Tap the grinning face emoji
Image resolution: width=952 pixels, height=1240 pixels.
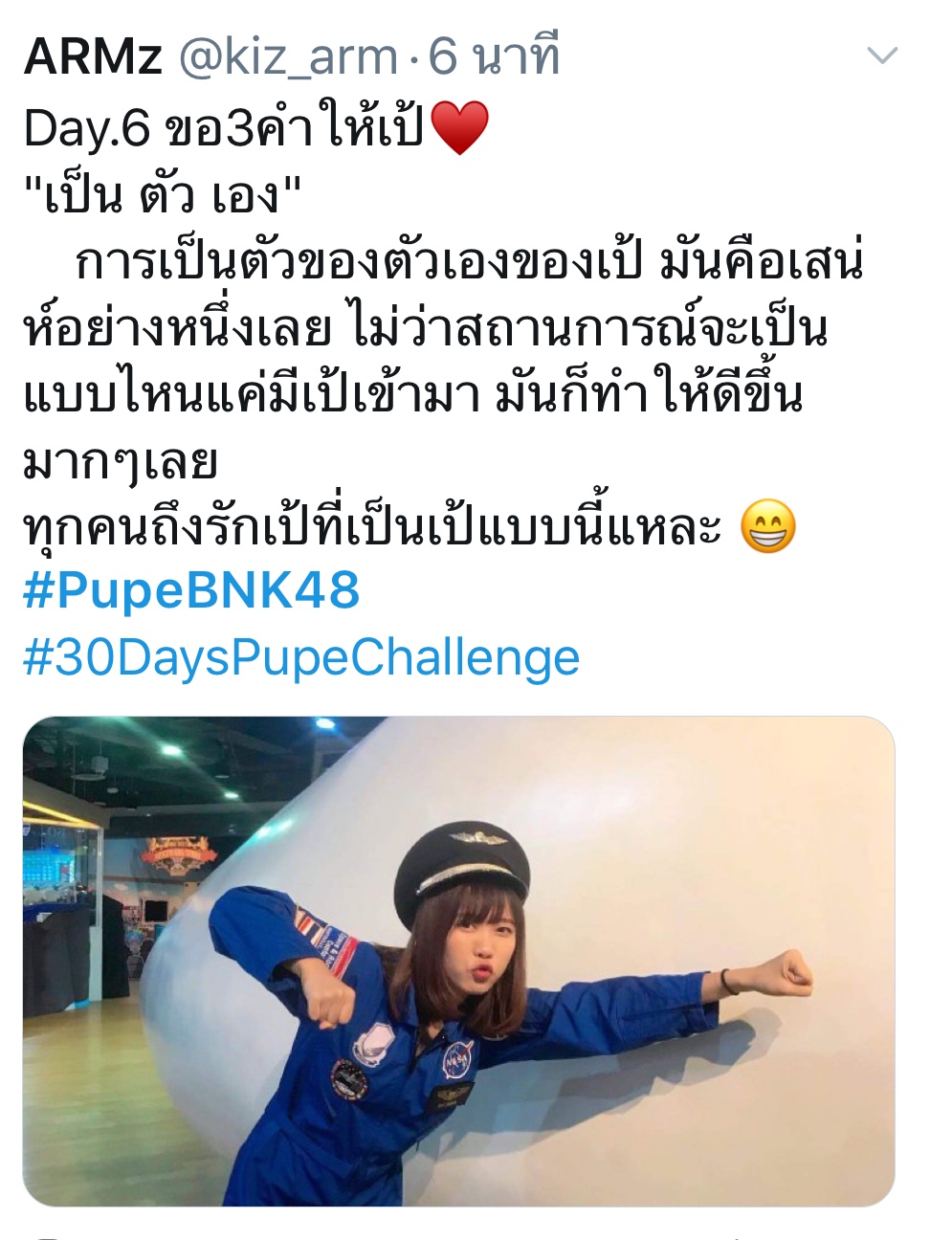point(768,525)
